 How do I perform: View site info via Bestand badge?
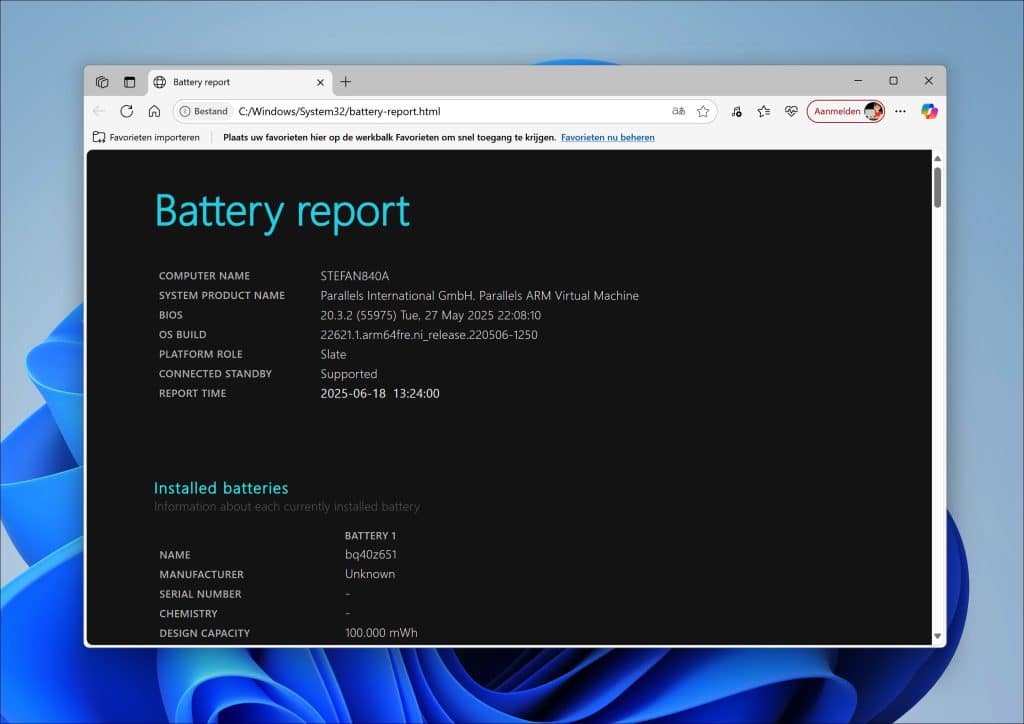click(204, 112)
